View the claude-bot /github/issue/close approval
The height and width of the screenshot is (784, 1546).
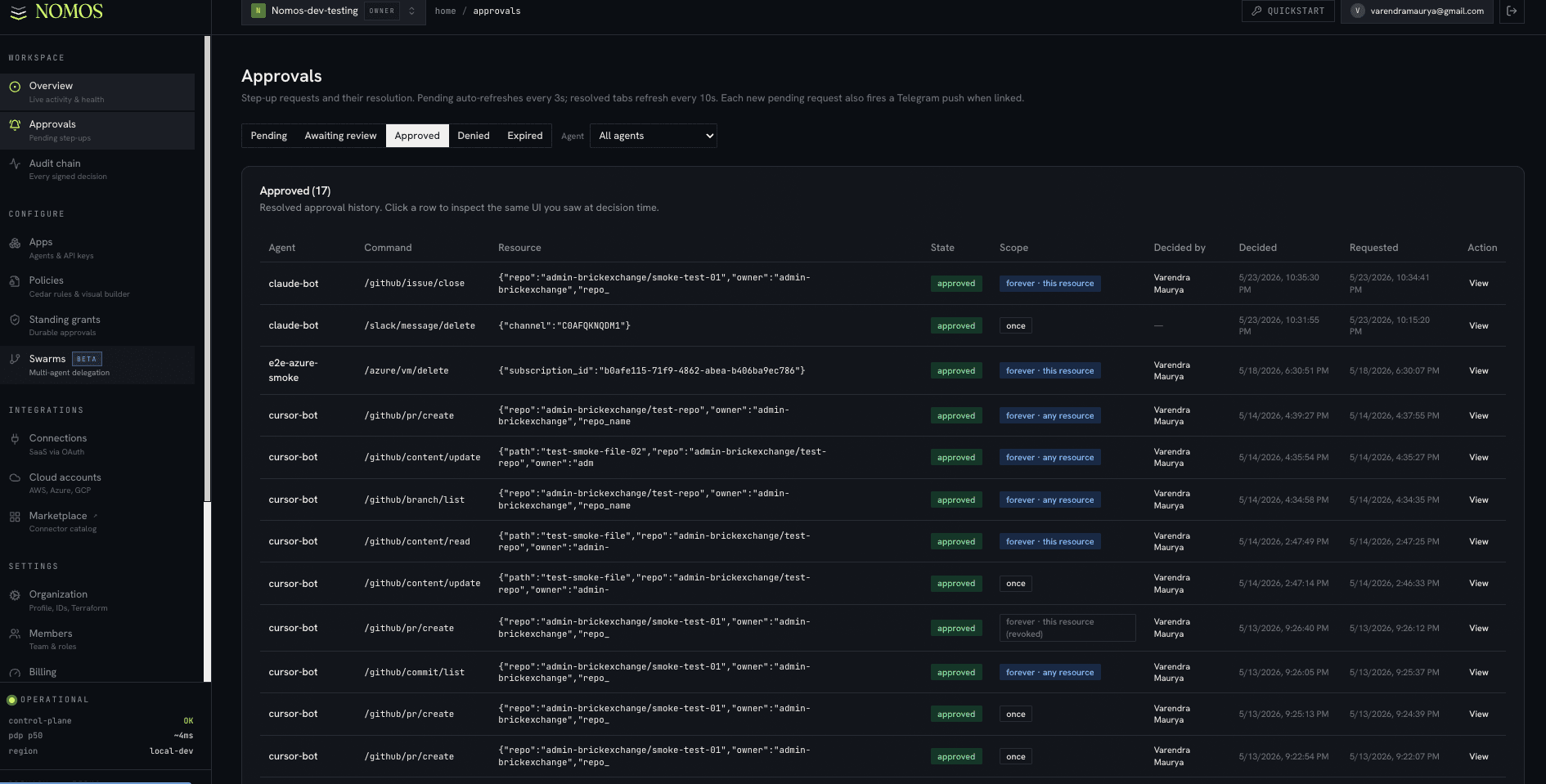point(1478,284)
